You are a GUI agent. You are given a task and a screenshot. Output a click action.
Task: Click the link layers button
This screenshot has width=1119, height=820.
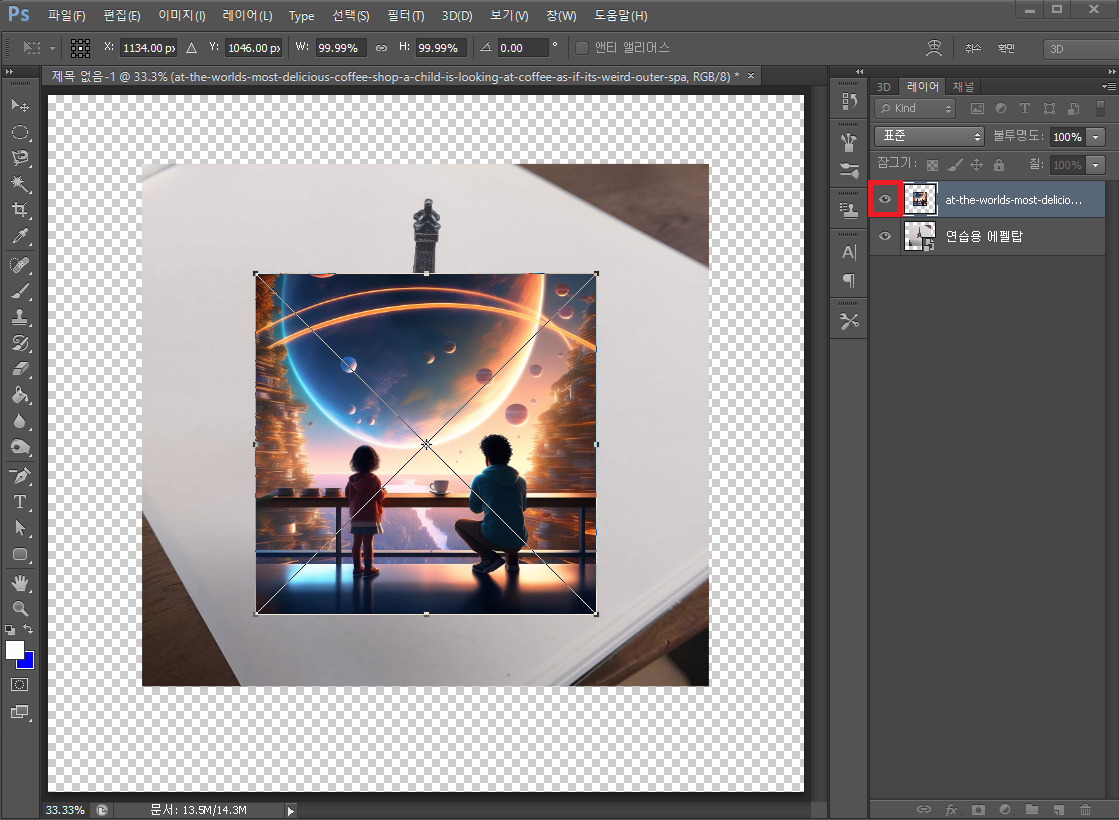tap(923, 809)
